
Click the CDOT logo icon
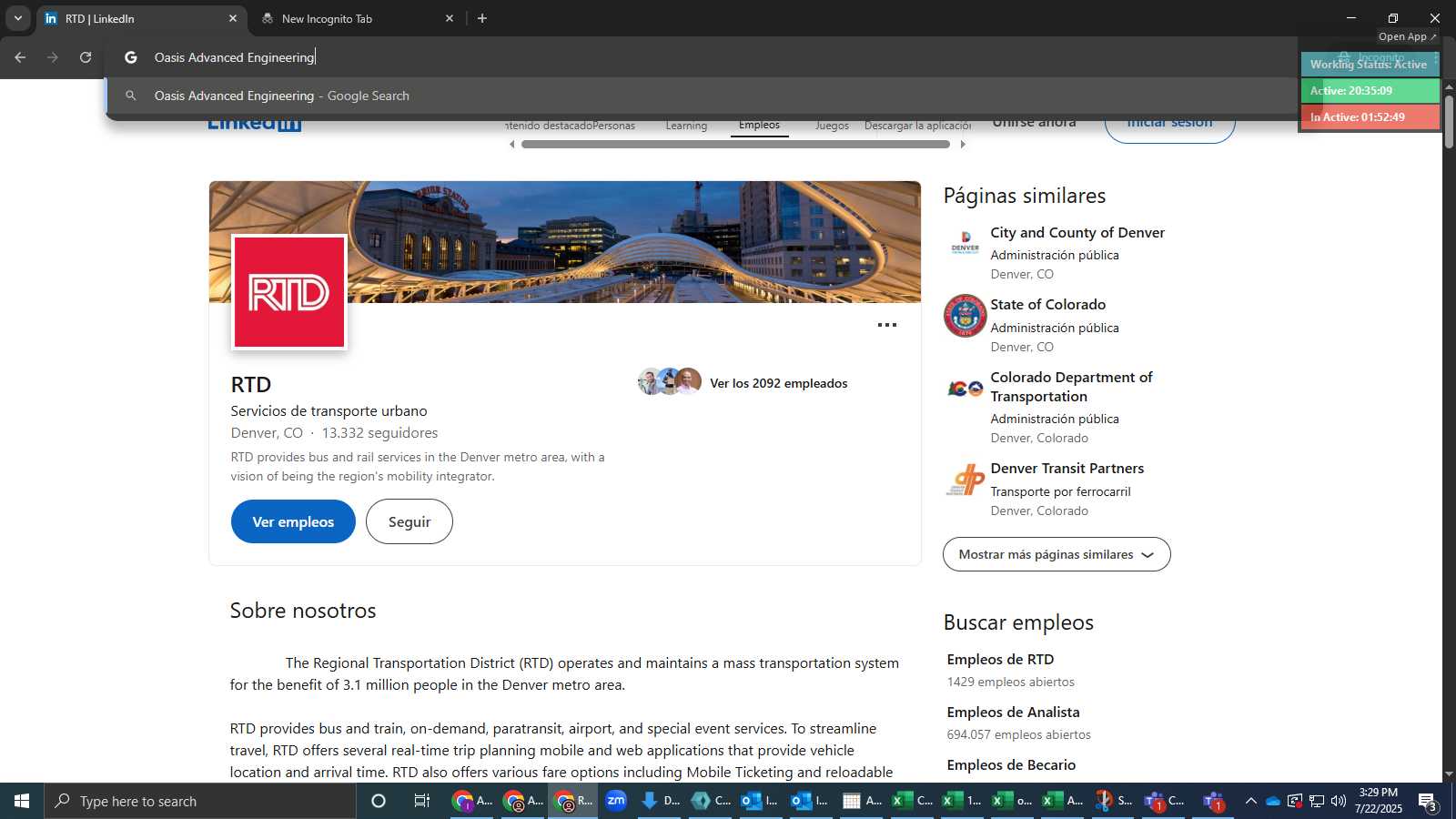[966, 389]
